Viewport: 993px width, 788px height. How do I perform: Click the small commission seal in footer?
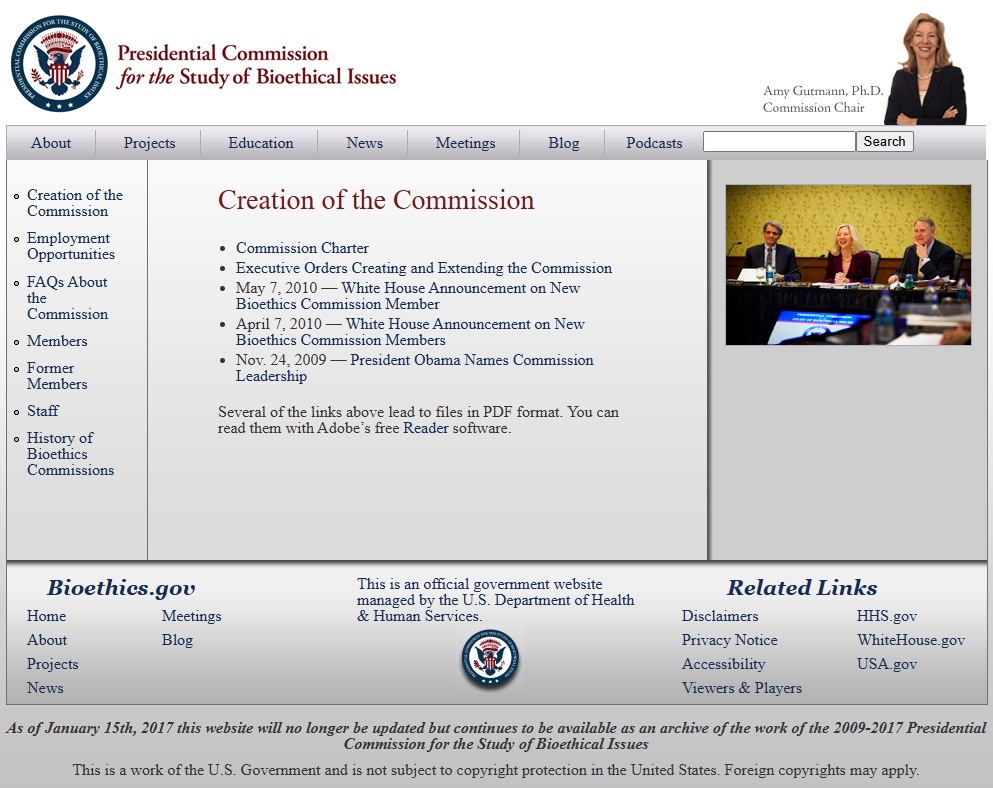(490, 659)
